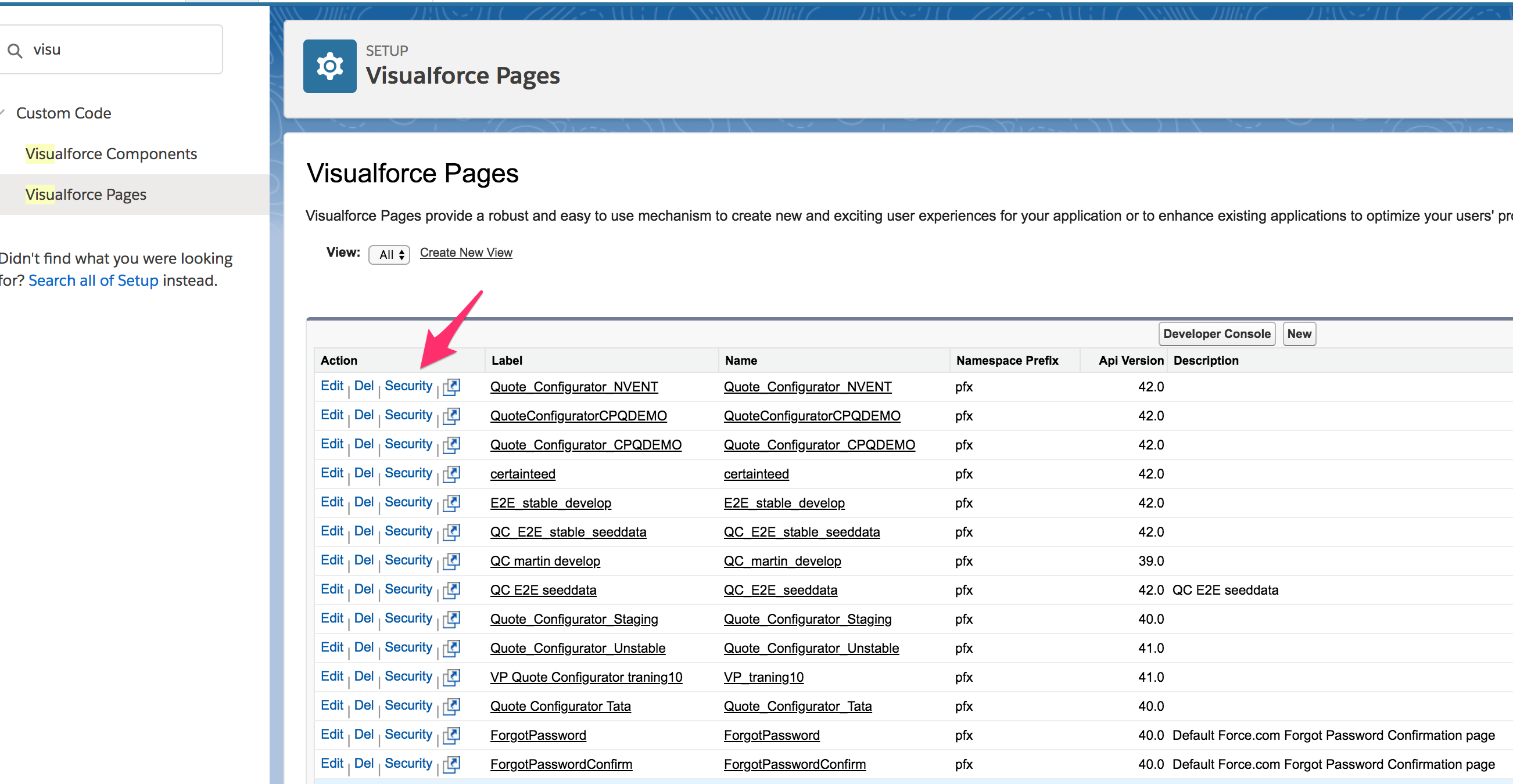
Task: Open preview for Quote_Configurator_Staging page
Action: click(452, 618)
